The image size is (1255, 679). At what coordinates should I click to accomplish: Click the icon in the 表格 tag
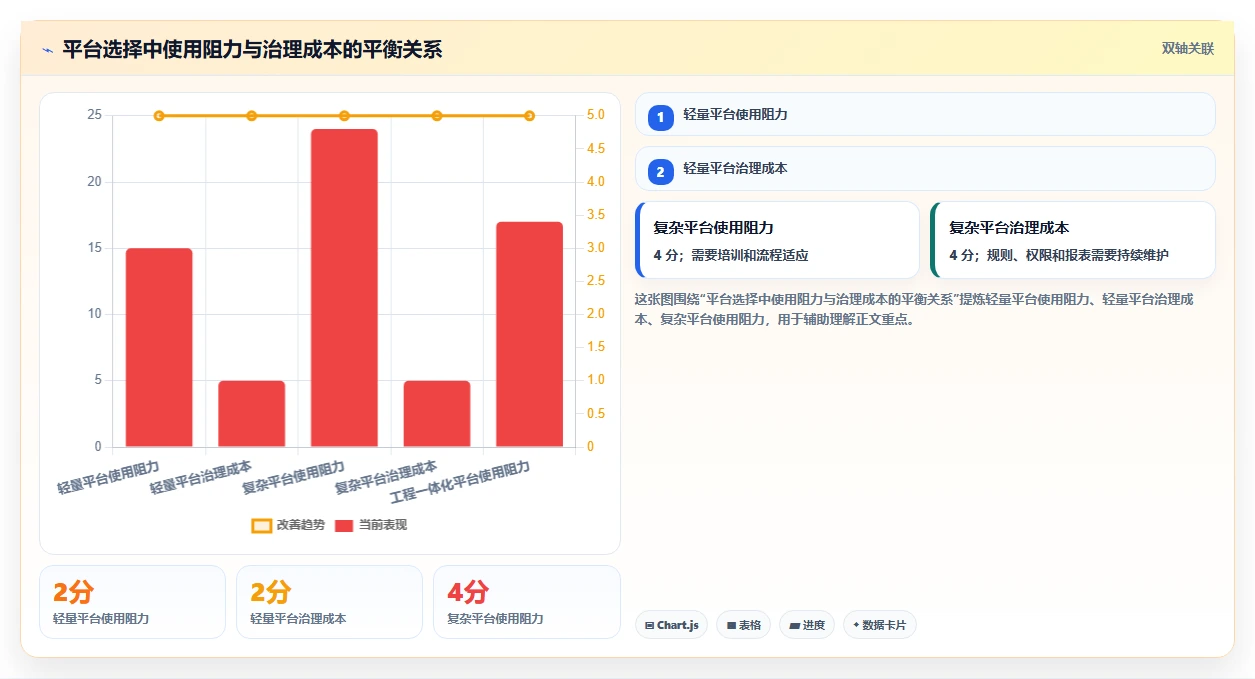[x=731, y=625]
